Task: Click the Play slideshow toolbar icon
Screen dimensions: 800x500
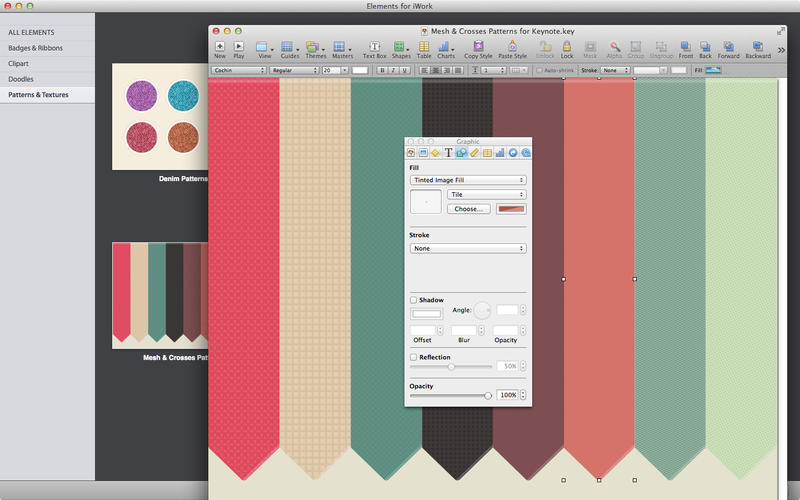Action: tap(239, 47)
